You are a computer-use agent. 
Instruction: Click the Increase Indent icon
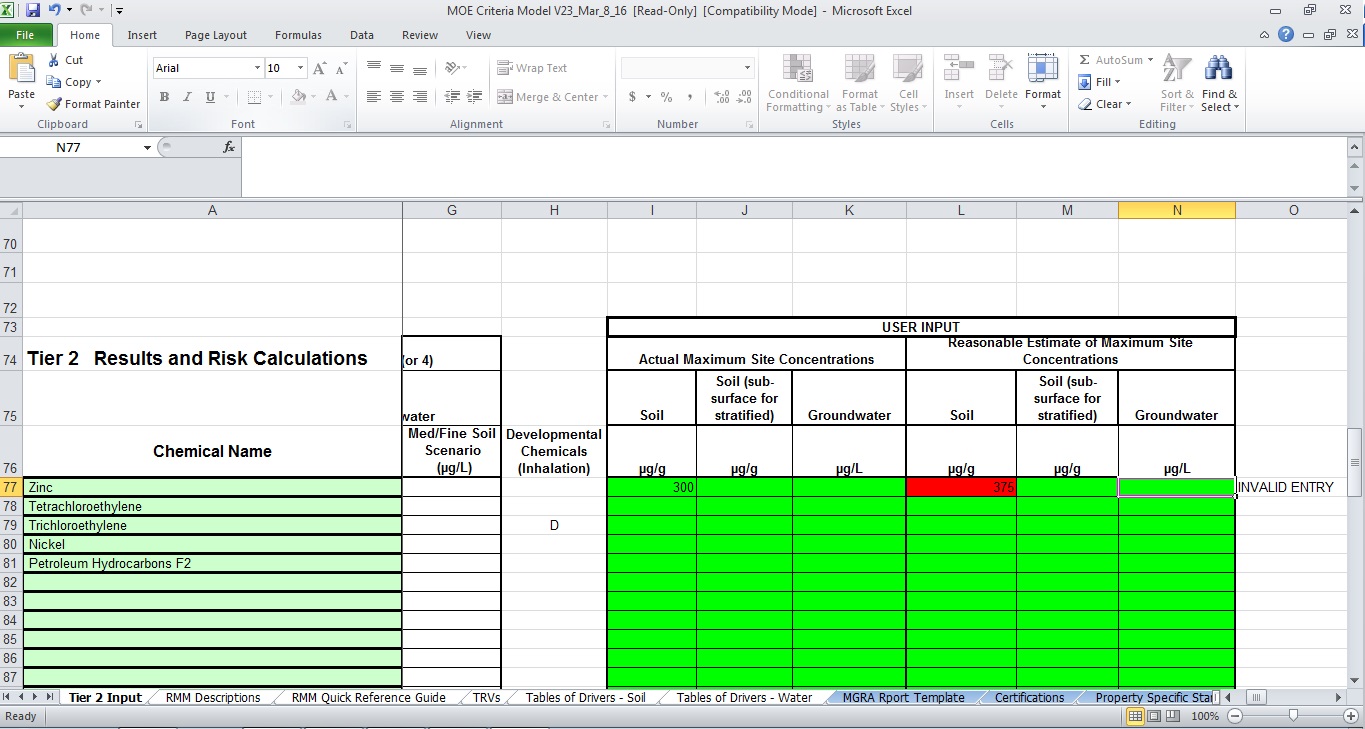coord(475,97)
